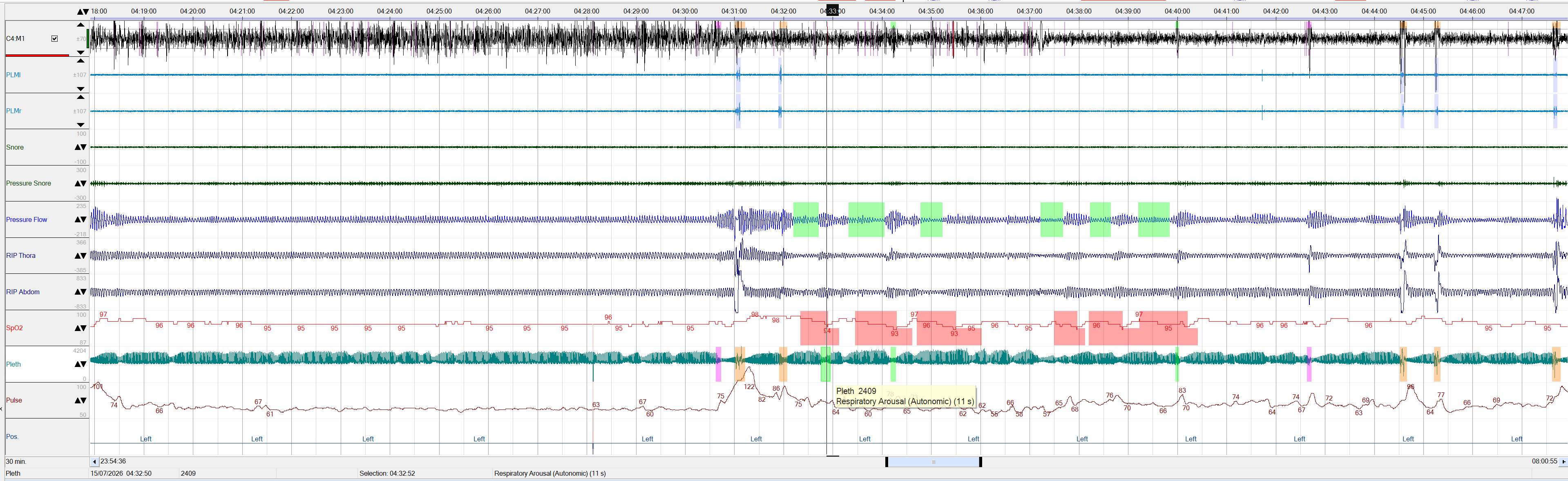
Task: Select the Pressure Snore channel label
Action: click(x=29, y=183)
